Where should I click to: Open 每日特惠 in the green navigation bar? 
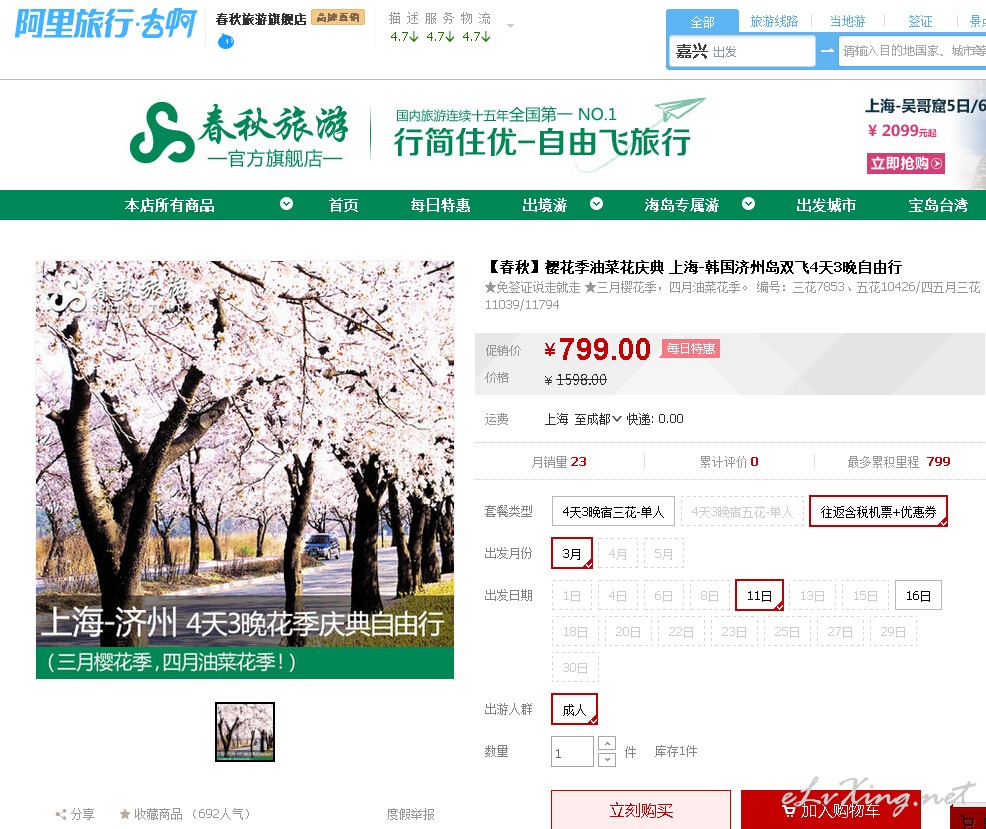(x=440, y=205)
